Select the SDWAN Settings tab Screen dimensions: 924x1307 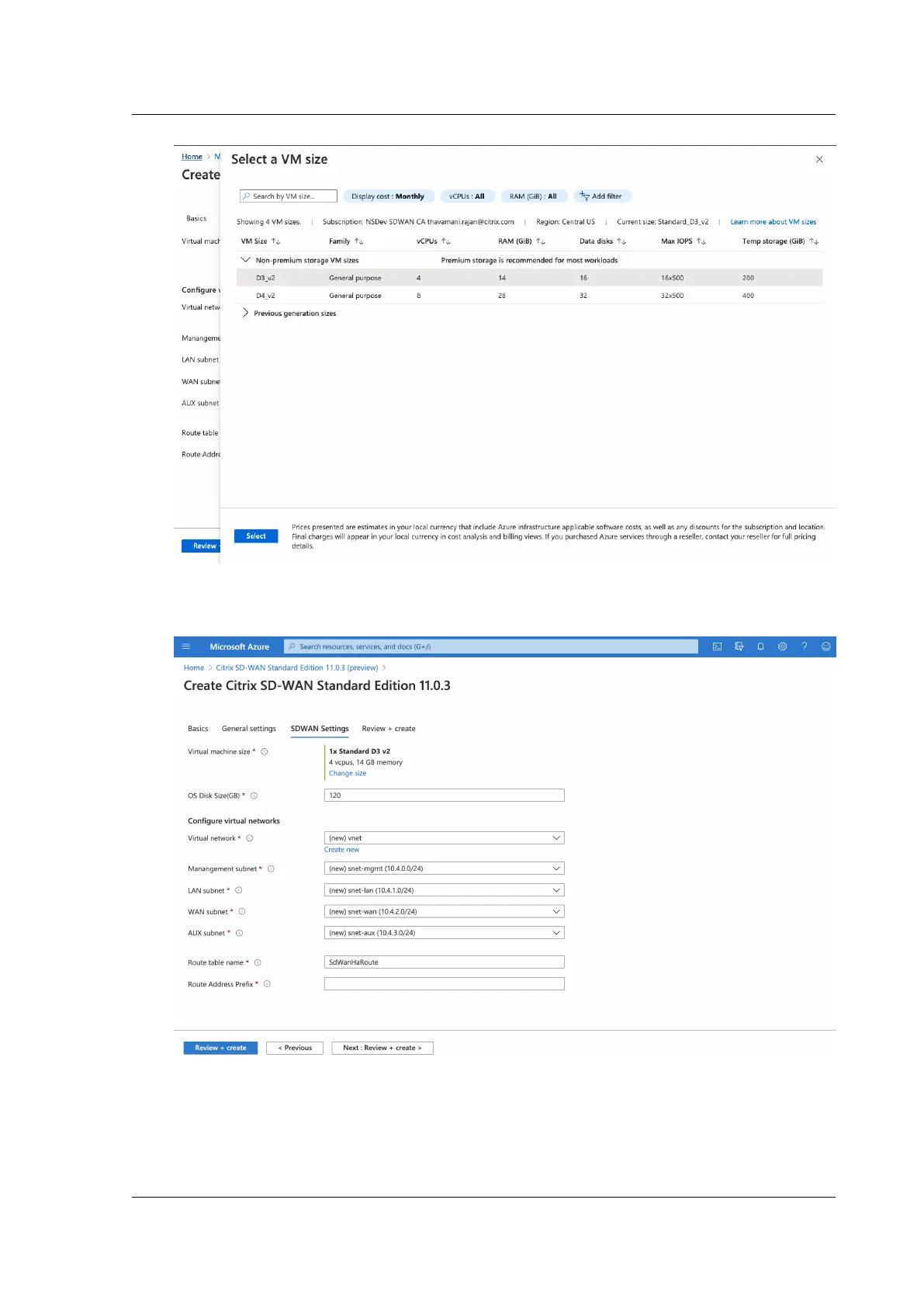(x=320, y=729)
